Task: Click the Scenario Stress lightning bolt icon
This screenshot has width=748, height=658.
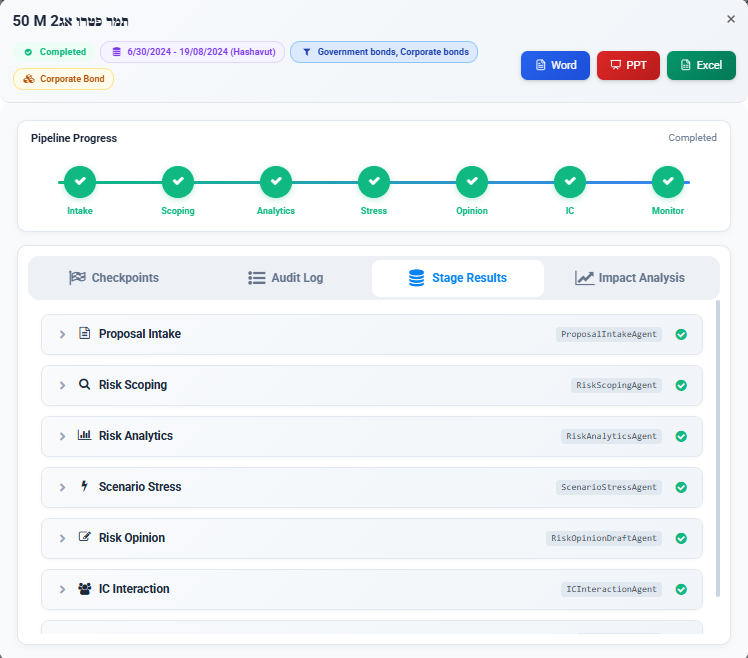Action: tap(84, 486)
